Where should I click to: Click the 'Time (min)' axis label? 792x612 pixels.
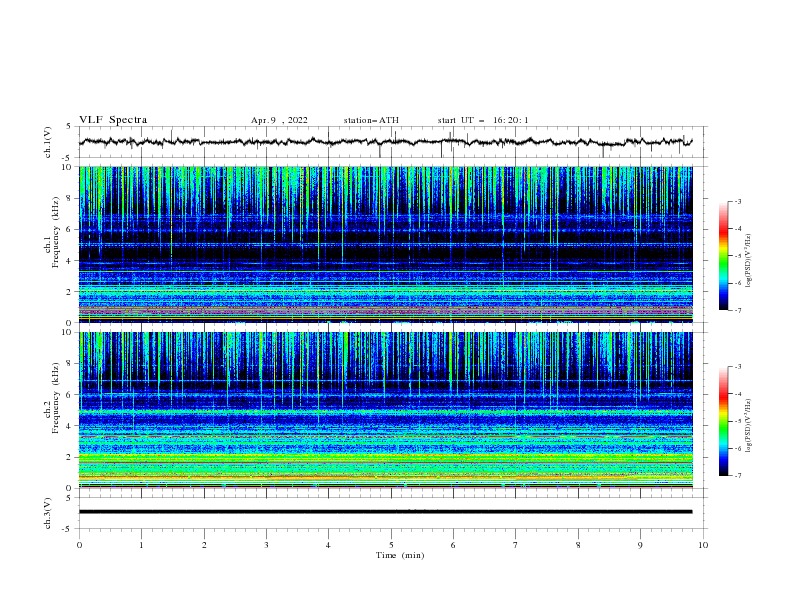400,555
